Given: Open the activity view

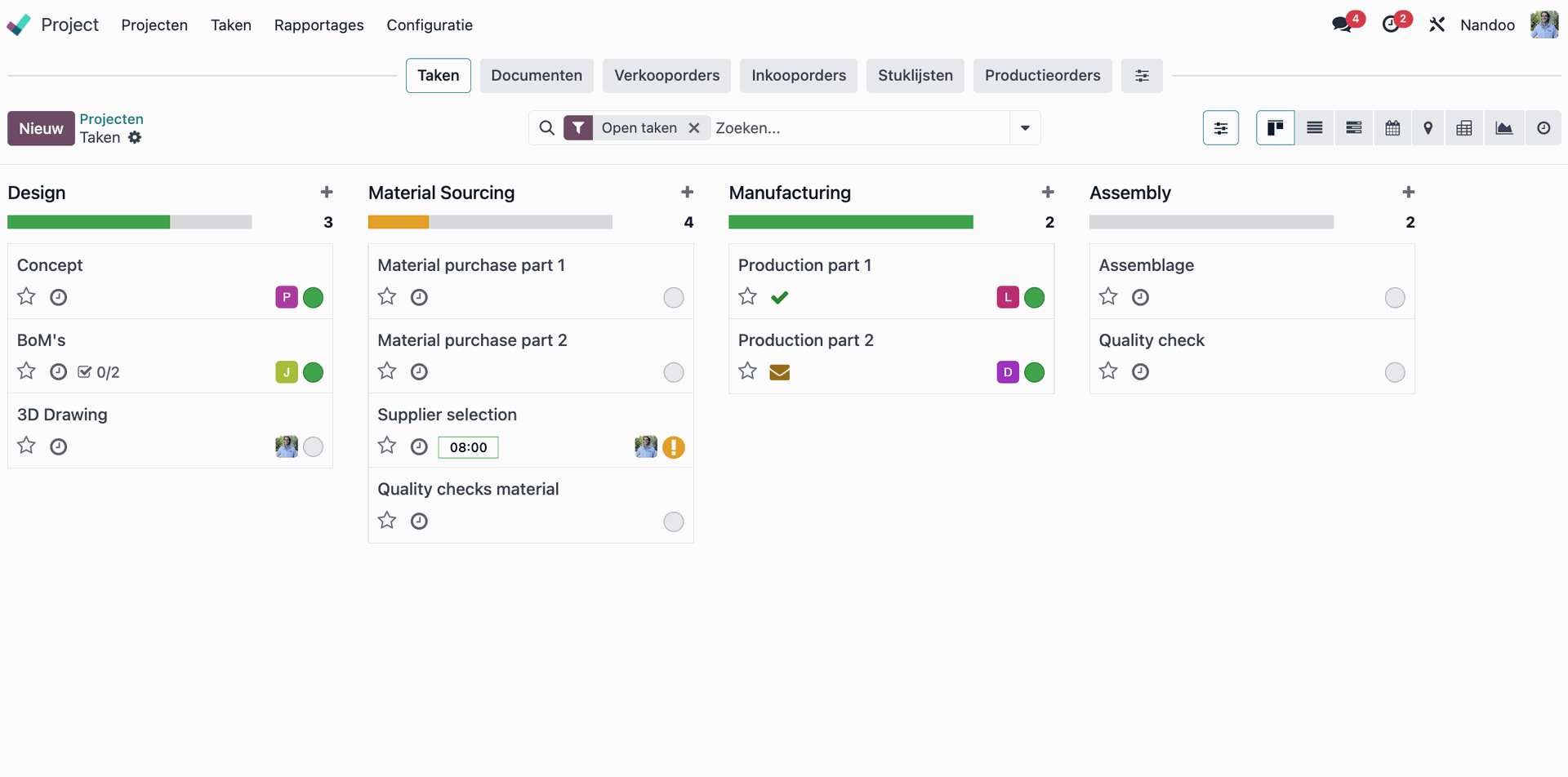Looking at the screenshot, I should click(1543, 127).
